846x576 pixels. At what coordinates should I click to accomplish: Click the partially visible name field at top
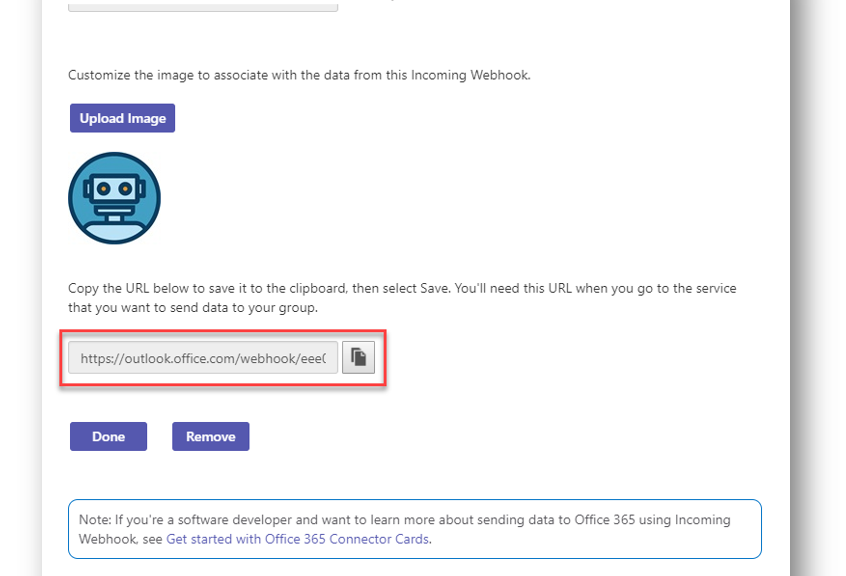coord(203,6)
